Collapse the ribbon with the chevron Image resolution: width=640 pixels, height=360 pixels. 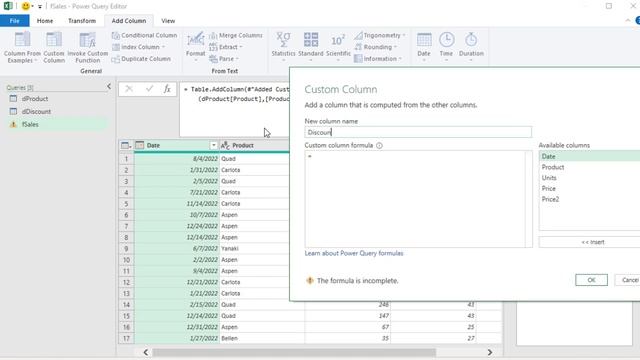(x=628, y=20)
